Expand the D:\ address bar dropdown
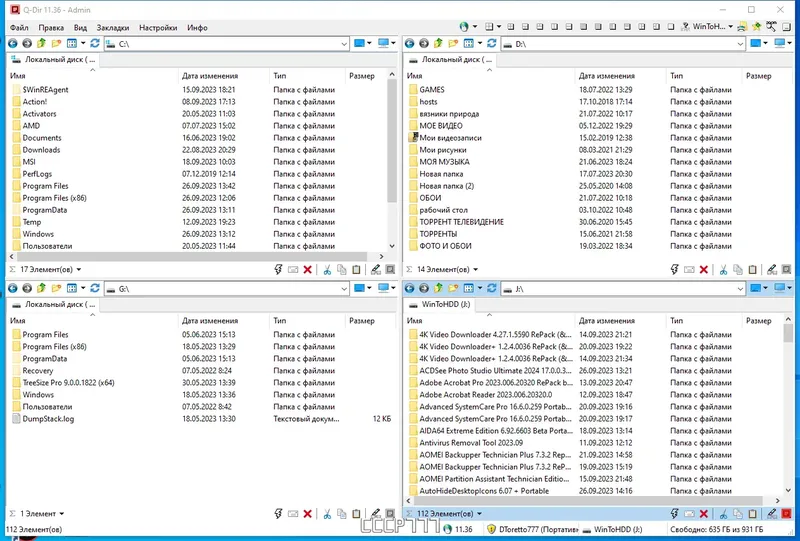 (740, 44)
